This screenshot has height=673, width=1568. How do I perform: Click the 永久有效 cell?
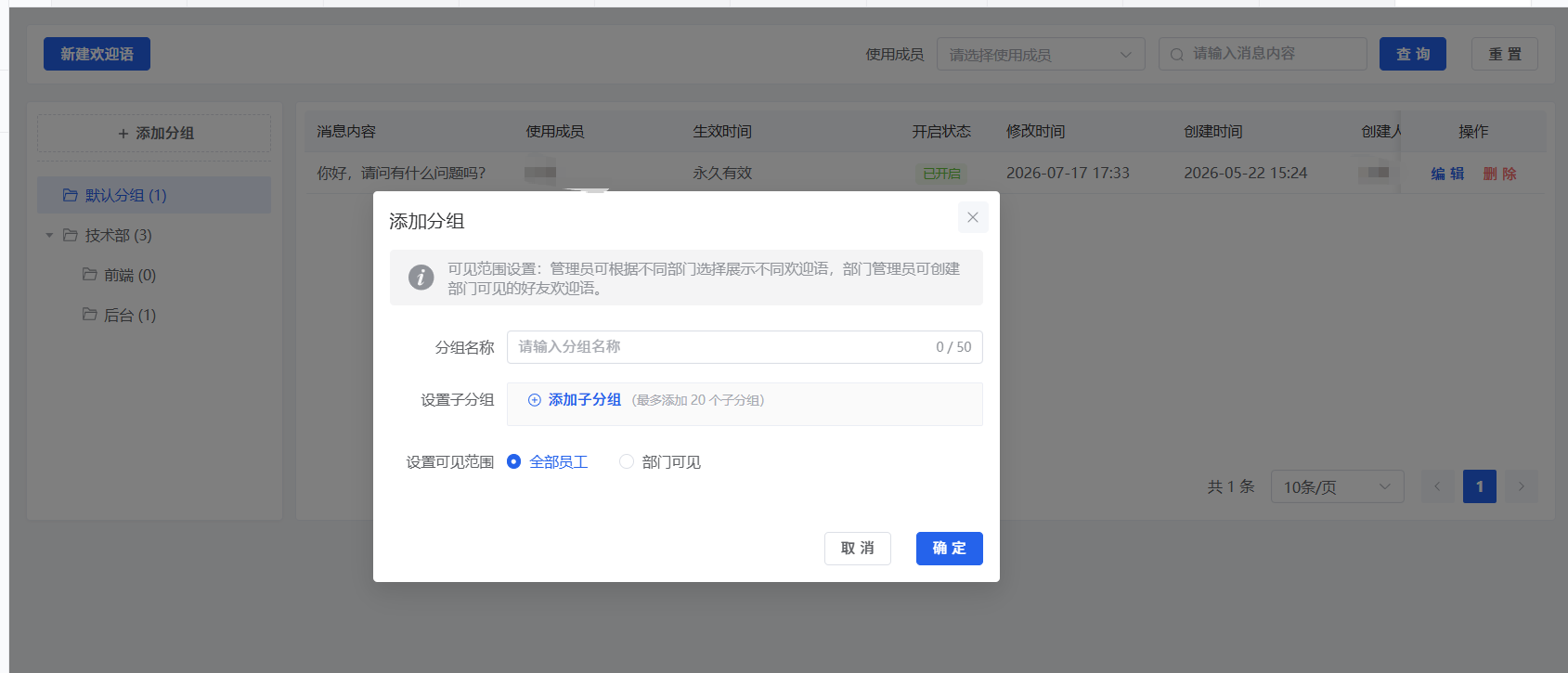(x=722, y=173)
